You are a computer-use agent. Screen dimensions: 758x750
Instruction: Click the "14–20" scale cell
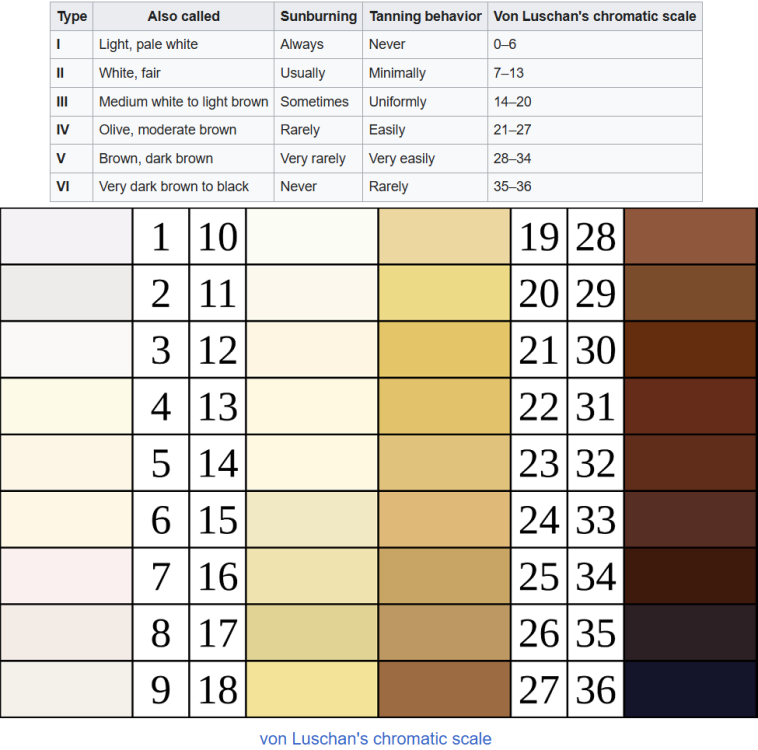point(595,102)
